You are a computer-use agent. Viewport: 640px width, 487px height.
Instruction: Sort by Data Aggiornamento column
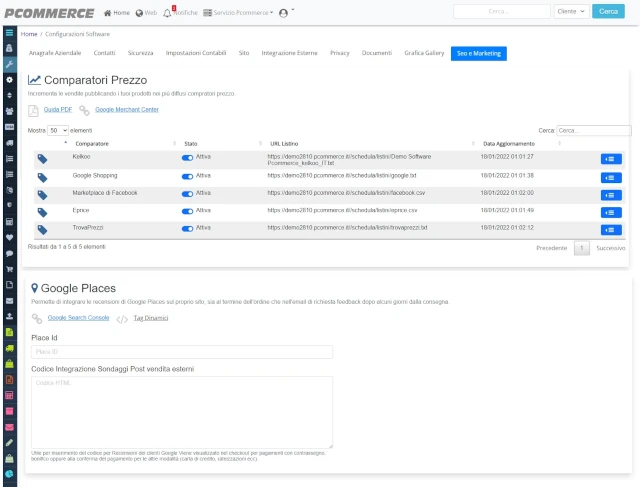pos(509,144)
